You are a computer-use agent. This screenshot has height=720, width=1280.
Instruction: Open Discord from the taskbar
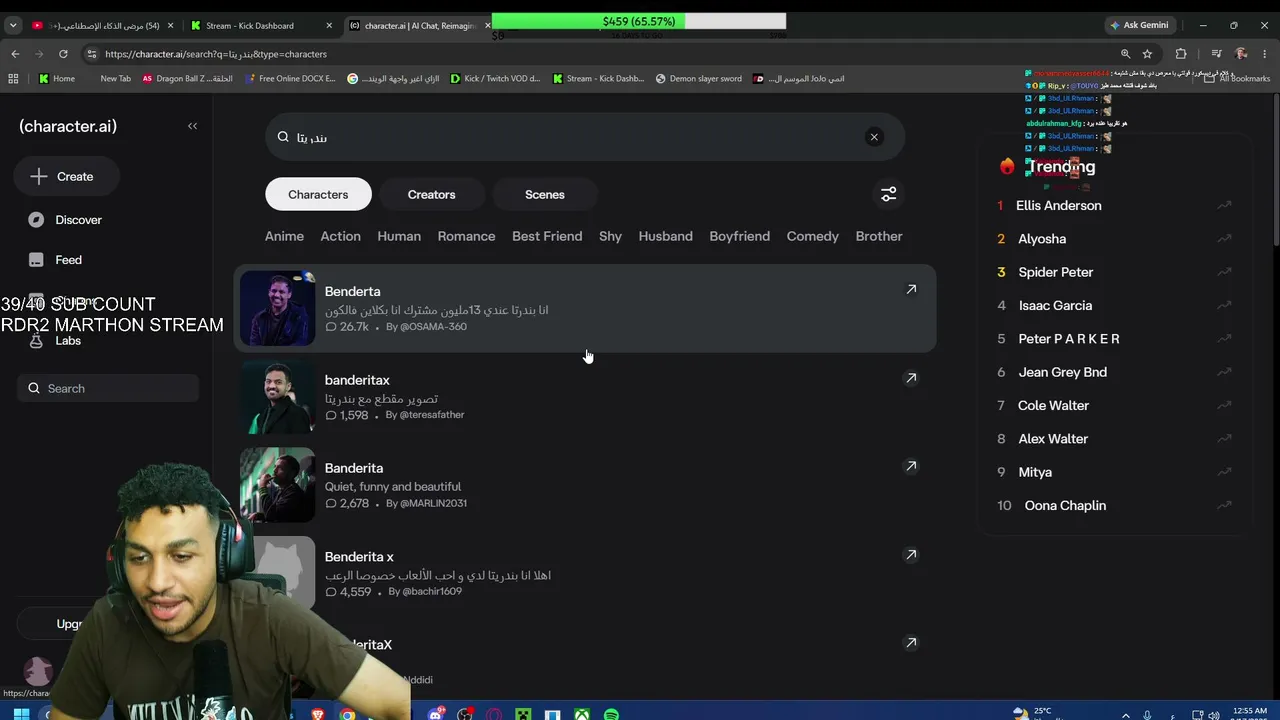[x=436, y=714]
